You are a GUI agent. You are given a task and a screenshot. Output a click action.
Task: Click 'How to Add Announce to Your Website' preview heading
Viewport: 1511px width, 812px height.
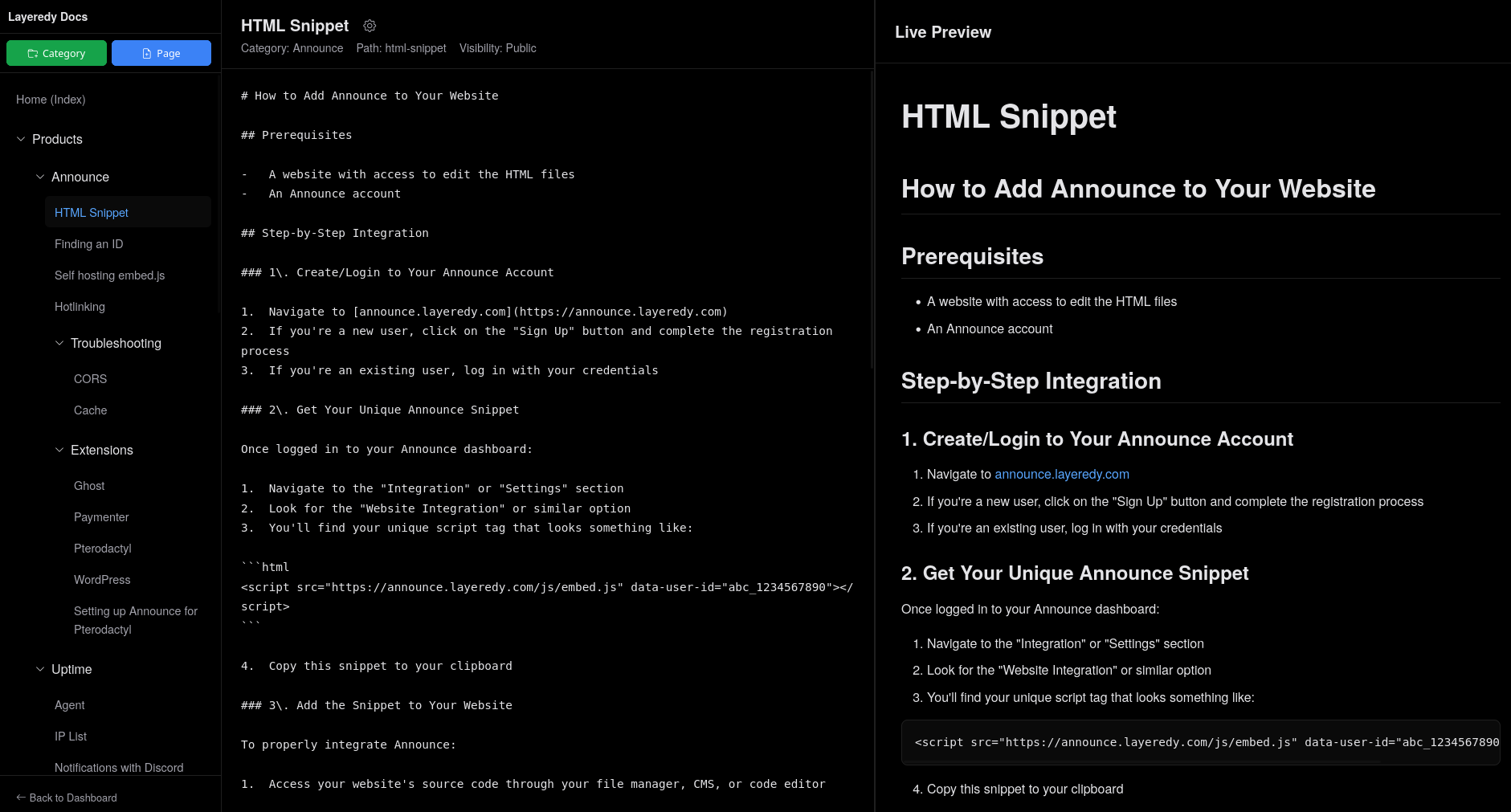pos(1138,189)
